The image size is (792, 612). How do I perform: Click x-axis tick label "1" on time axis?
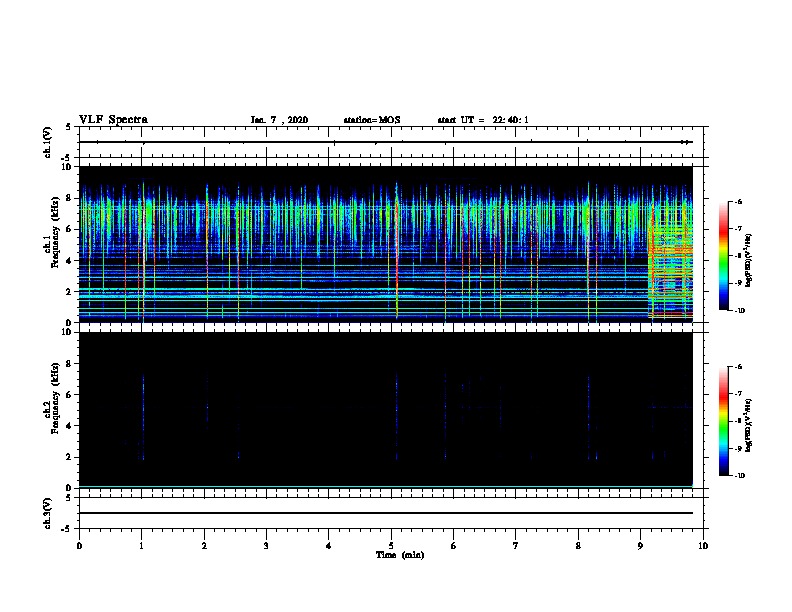142,546
